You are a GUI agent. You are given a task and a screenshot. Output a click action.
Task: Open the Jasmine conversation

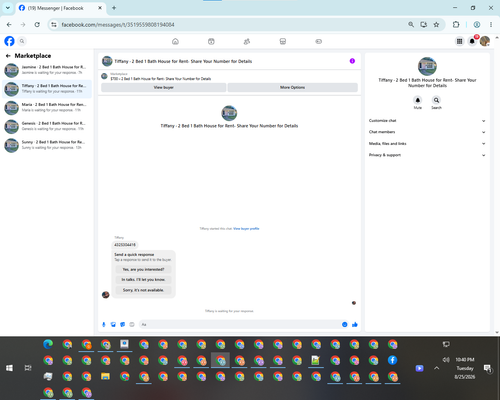(x=47, y=70)
